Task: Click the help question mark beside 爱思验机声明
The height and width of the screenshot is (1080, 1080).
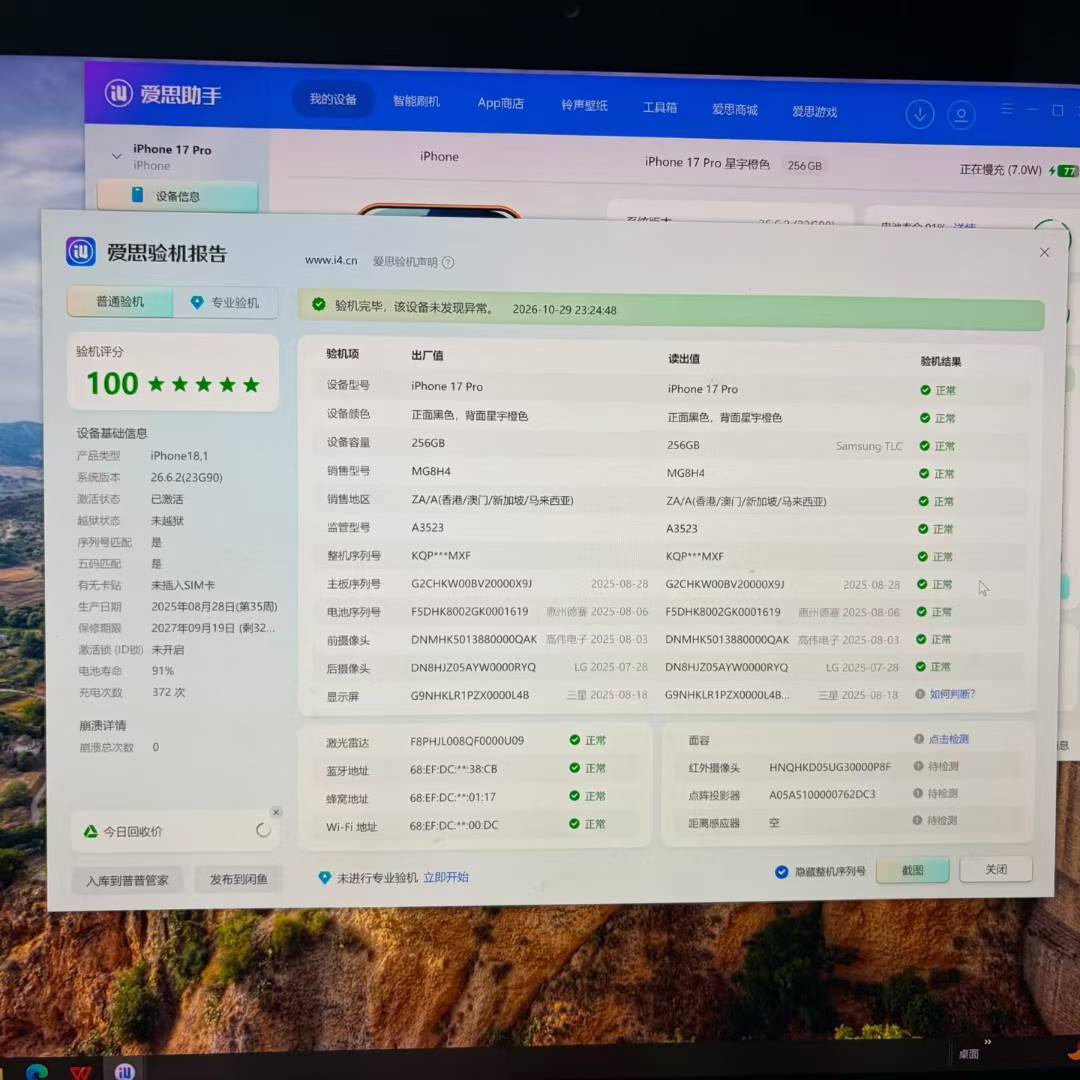Action: [448, 262]
